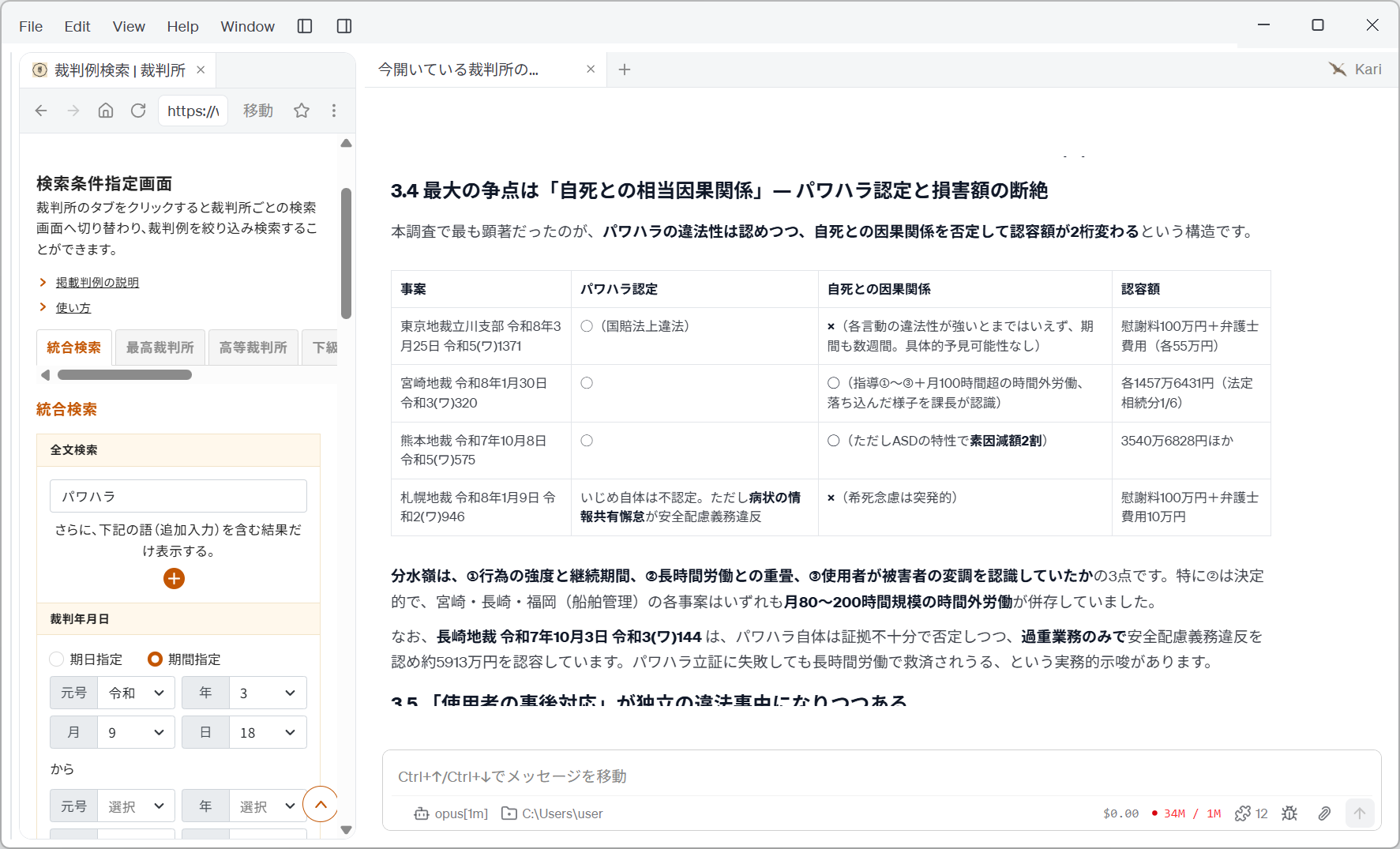Image resolution: width=1400 pixels, height=849 pixels.
Task: Attach a file with paperclip icon
Action: (x=1324, y=813)
